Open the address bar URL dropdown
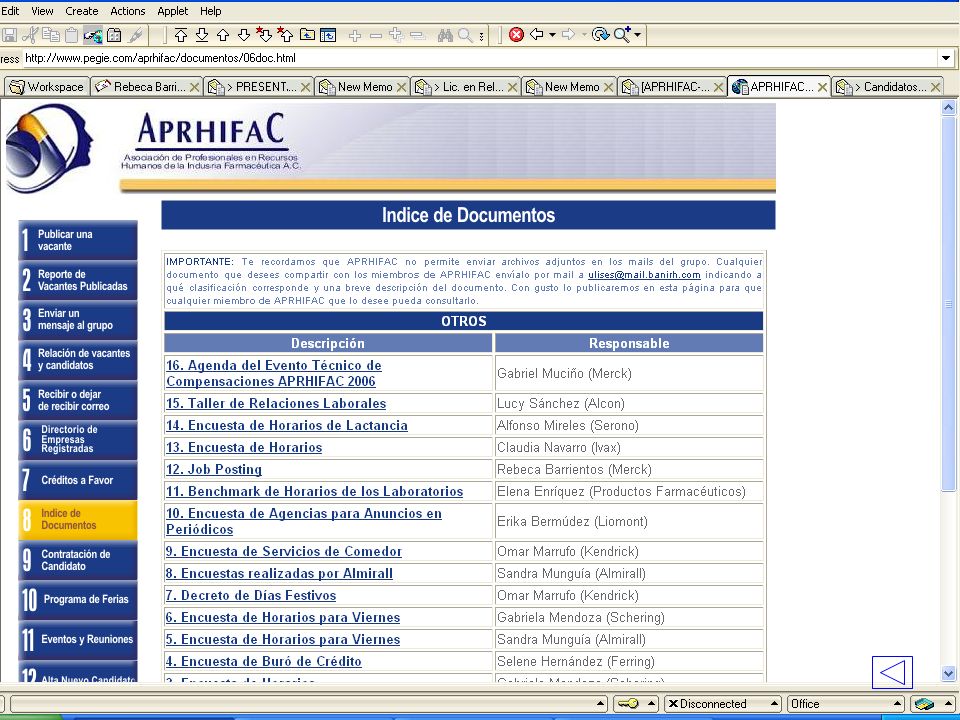Image resolution: width=960 pixels, height=720 pixels. [x=946, y=58]
